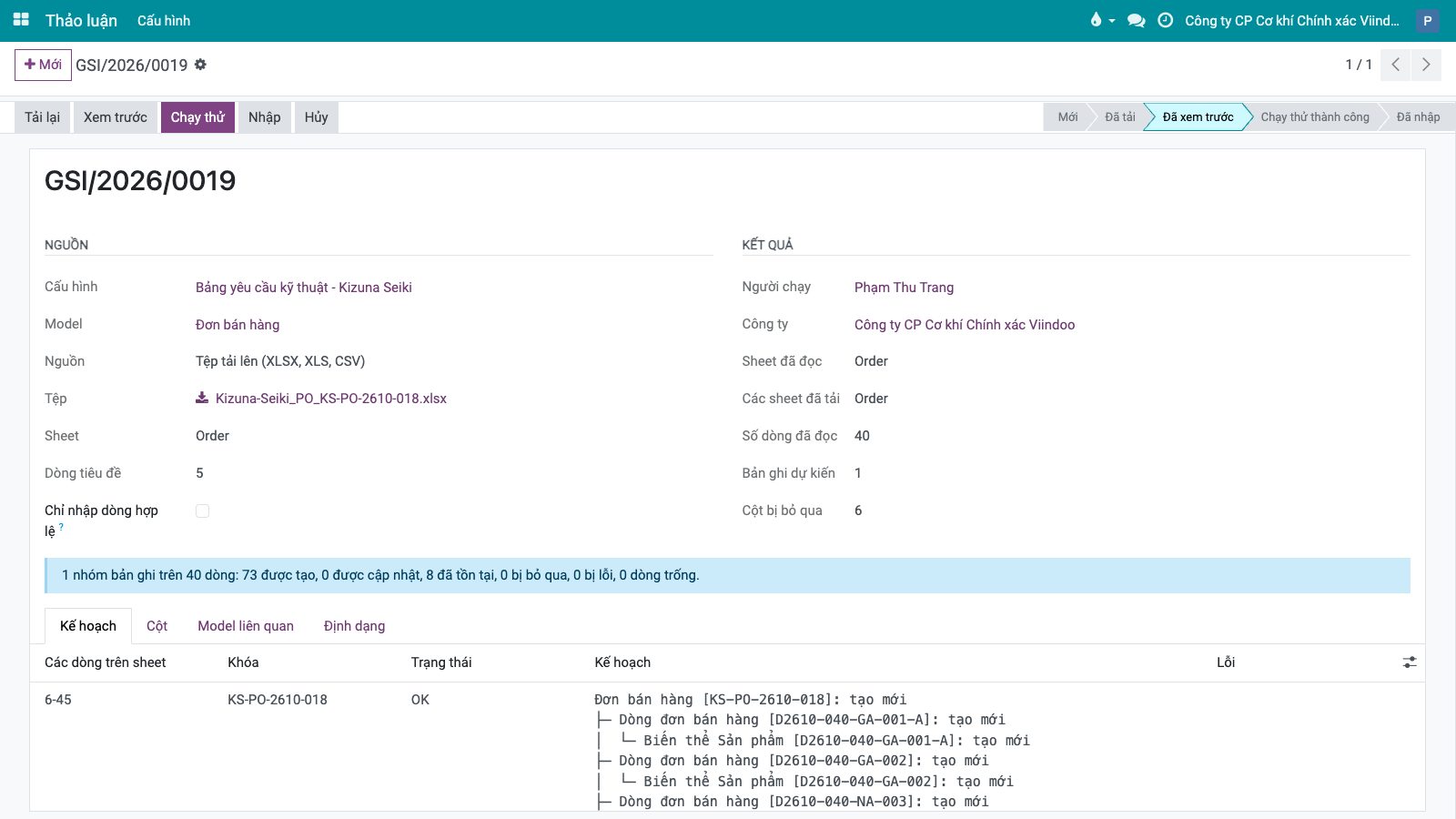Toggle the Chỉ nhập dòng hợp lệ checkbox
1456x819 pixels.
(x=202, y=511)
